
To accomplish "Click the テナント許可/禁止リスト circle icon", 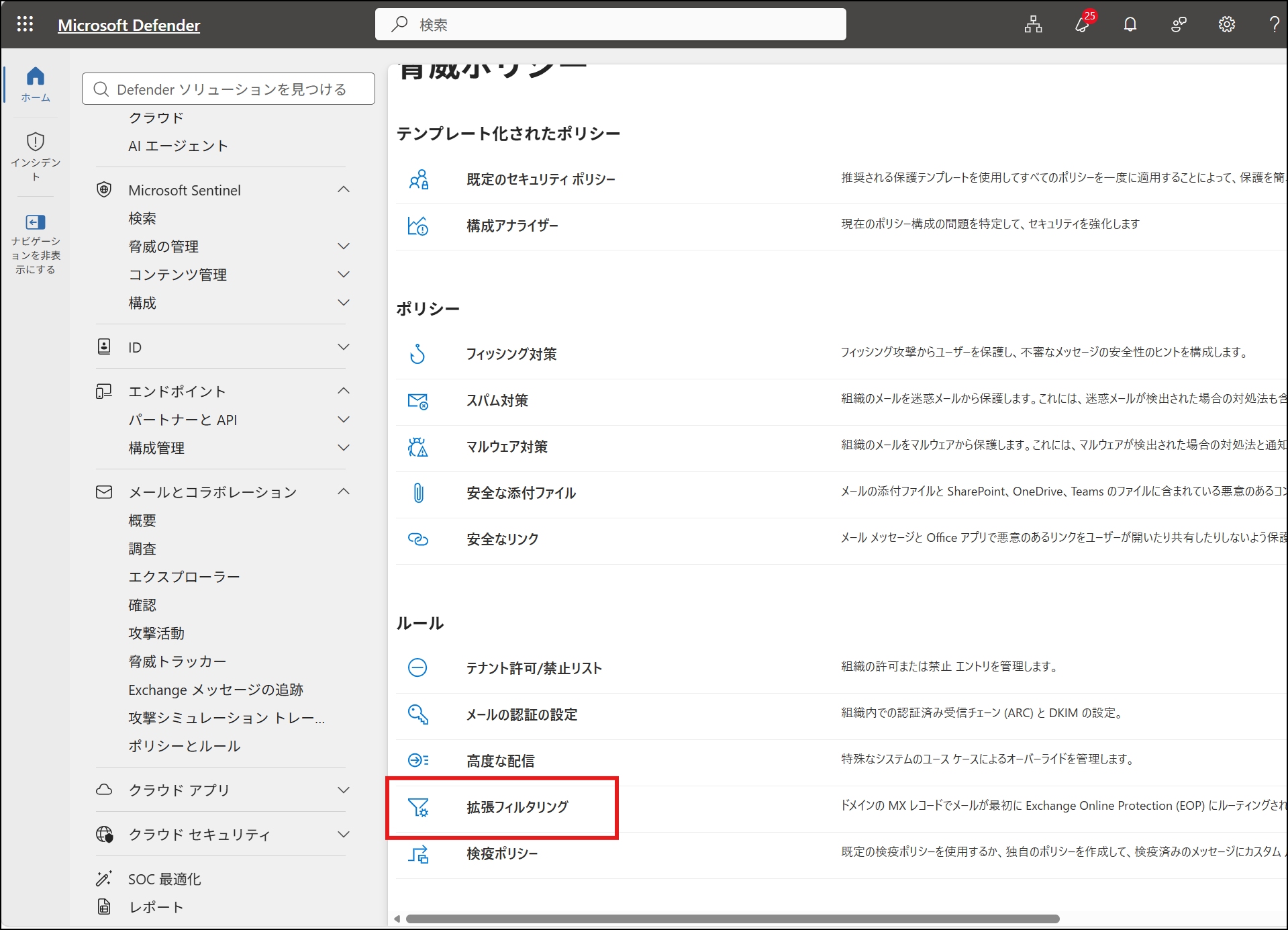I will [417, 667].
